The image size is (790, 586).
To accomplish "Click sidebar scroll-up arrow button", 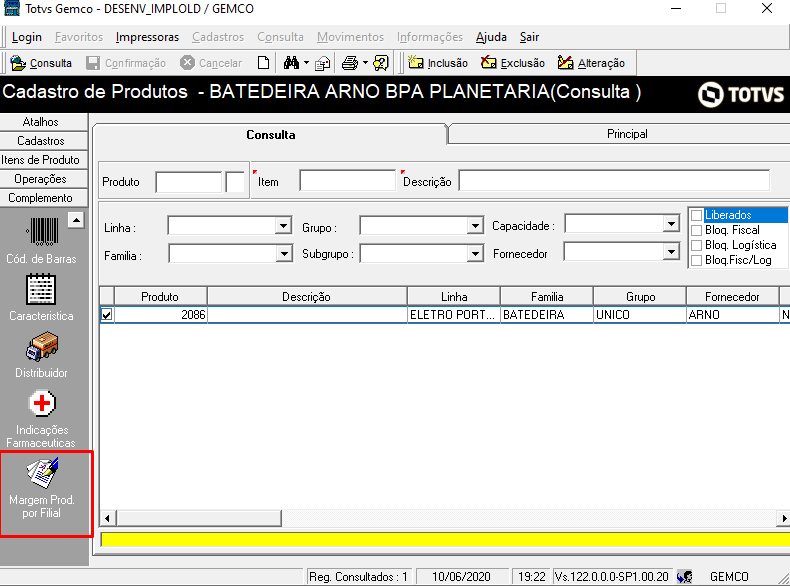I will 76,220.
